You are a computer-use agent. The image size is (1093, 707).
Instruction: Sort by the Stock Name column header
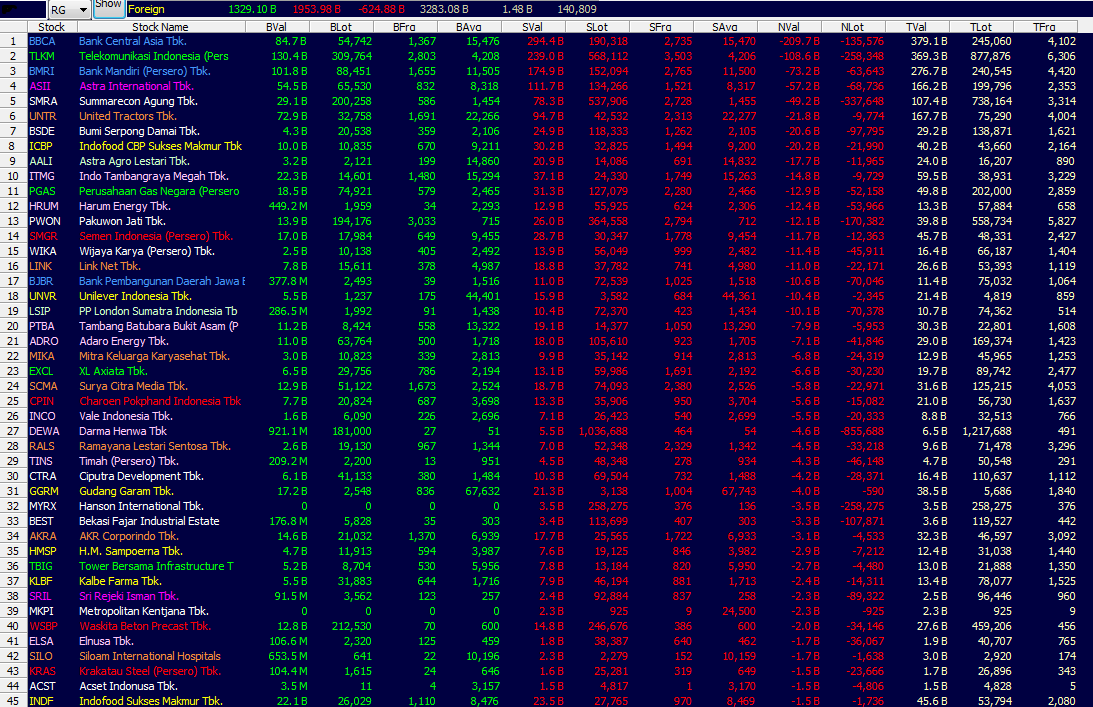[x=160, y=27]
